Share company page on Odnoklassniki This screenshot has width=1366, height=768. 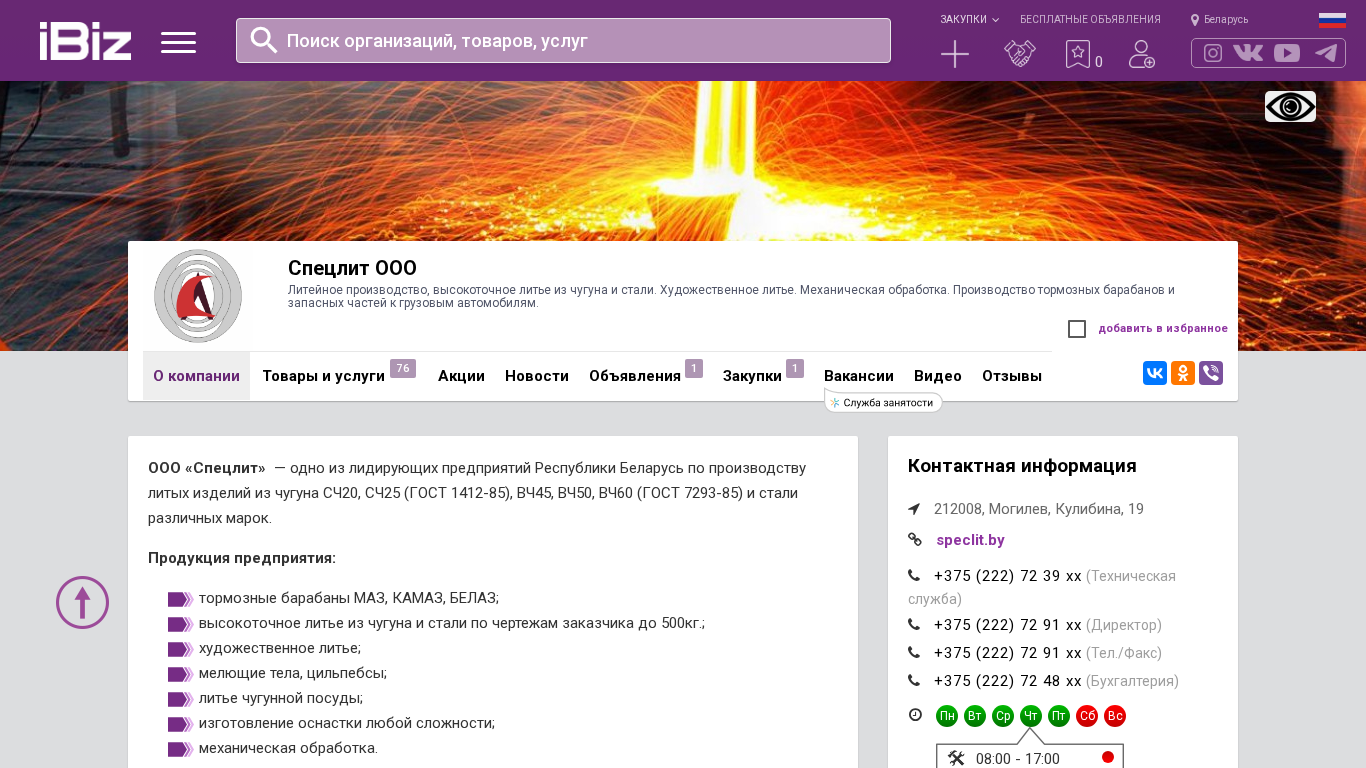click(1183, 373)
